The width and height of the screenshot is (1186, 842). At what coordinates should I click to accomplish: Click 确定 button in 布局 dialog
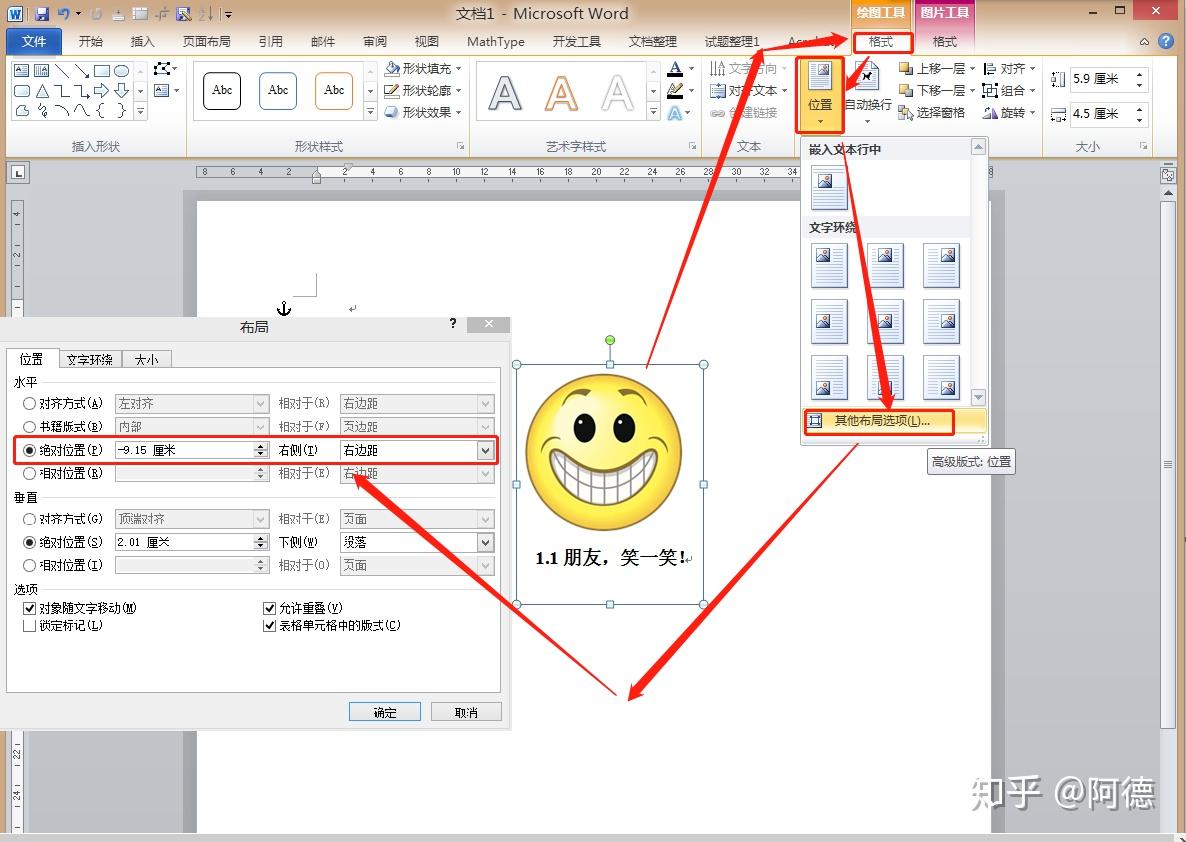[x=385, y=712]
